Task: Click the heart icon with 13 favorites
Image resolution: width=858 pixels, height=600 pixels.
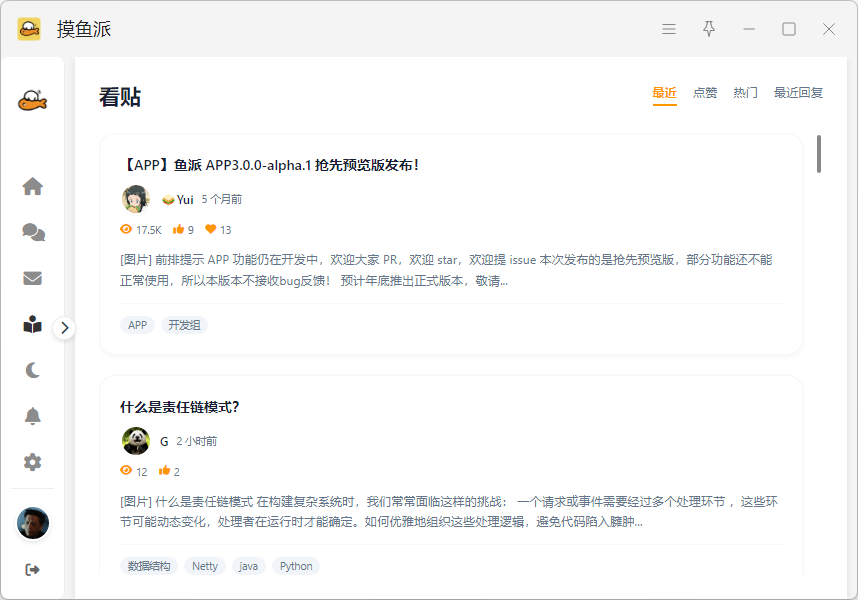Action: click(211, 229)
